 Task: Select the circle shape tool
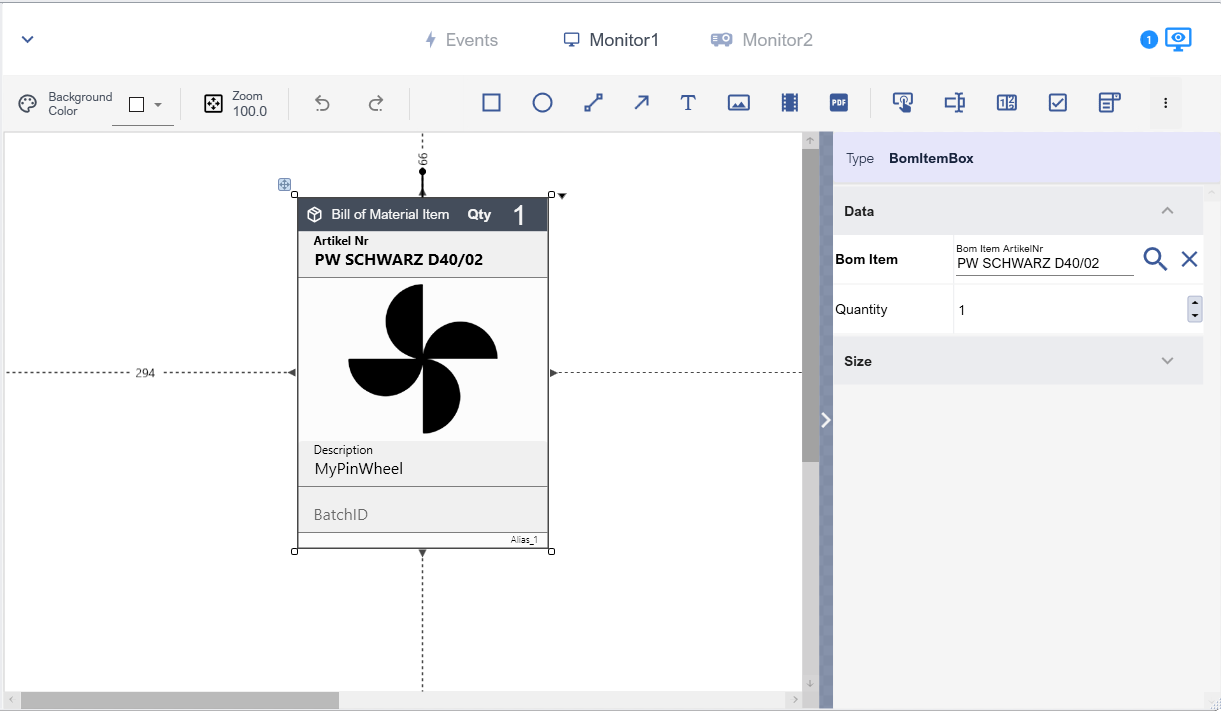[542, 103]
